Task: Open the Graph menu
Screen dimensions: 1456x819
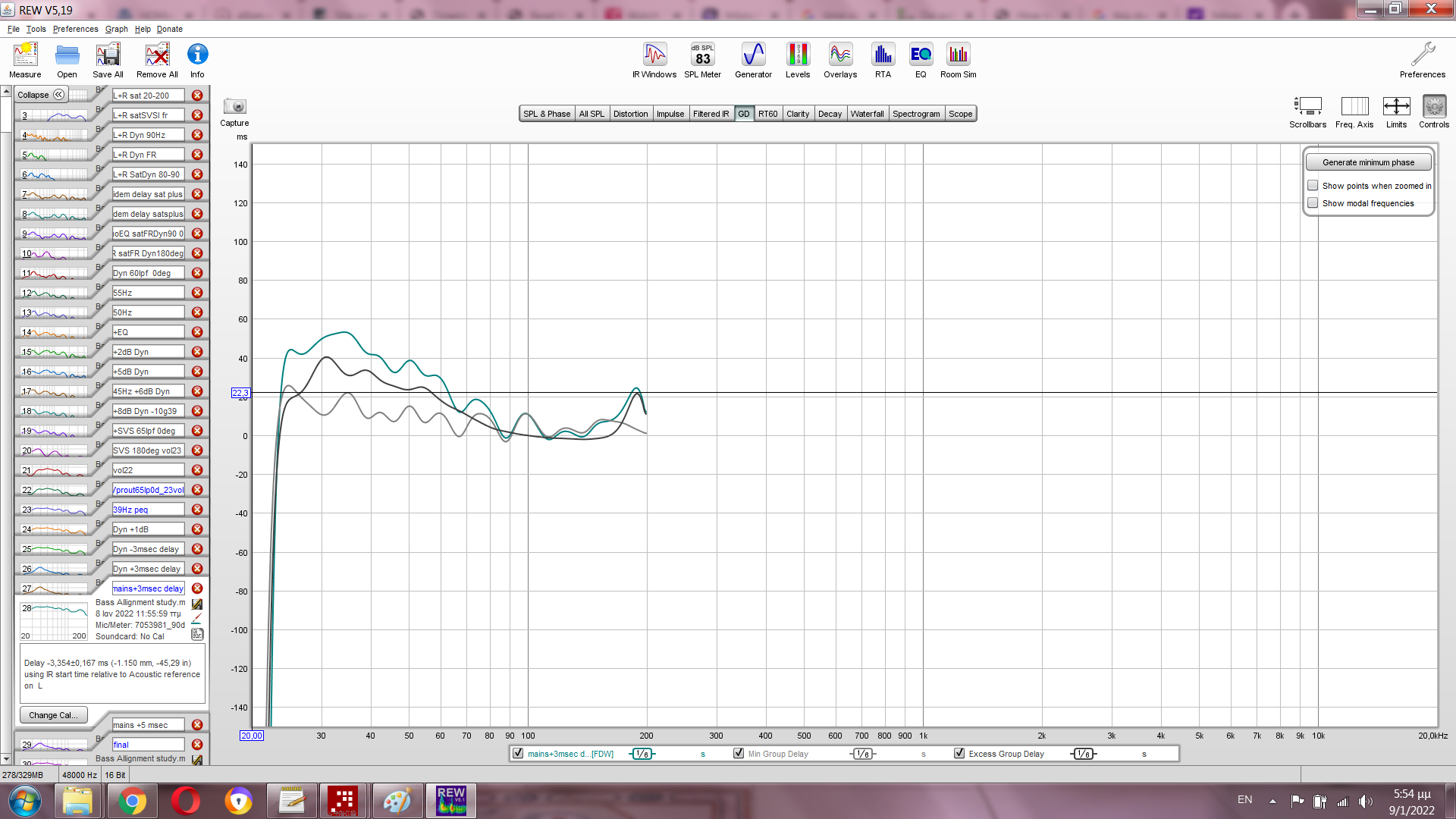Action: tap(117, 29)
